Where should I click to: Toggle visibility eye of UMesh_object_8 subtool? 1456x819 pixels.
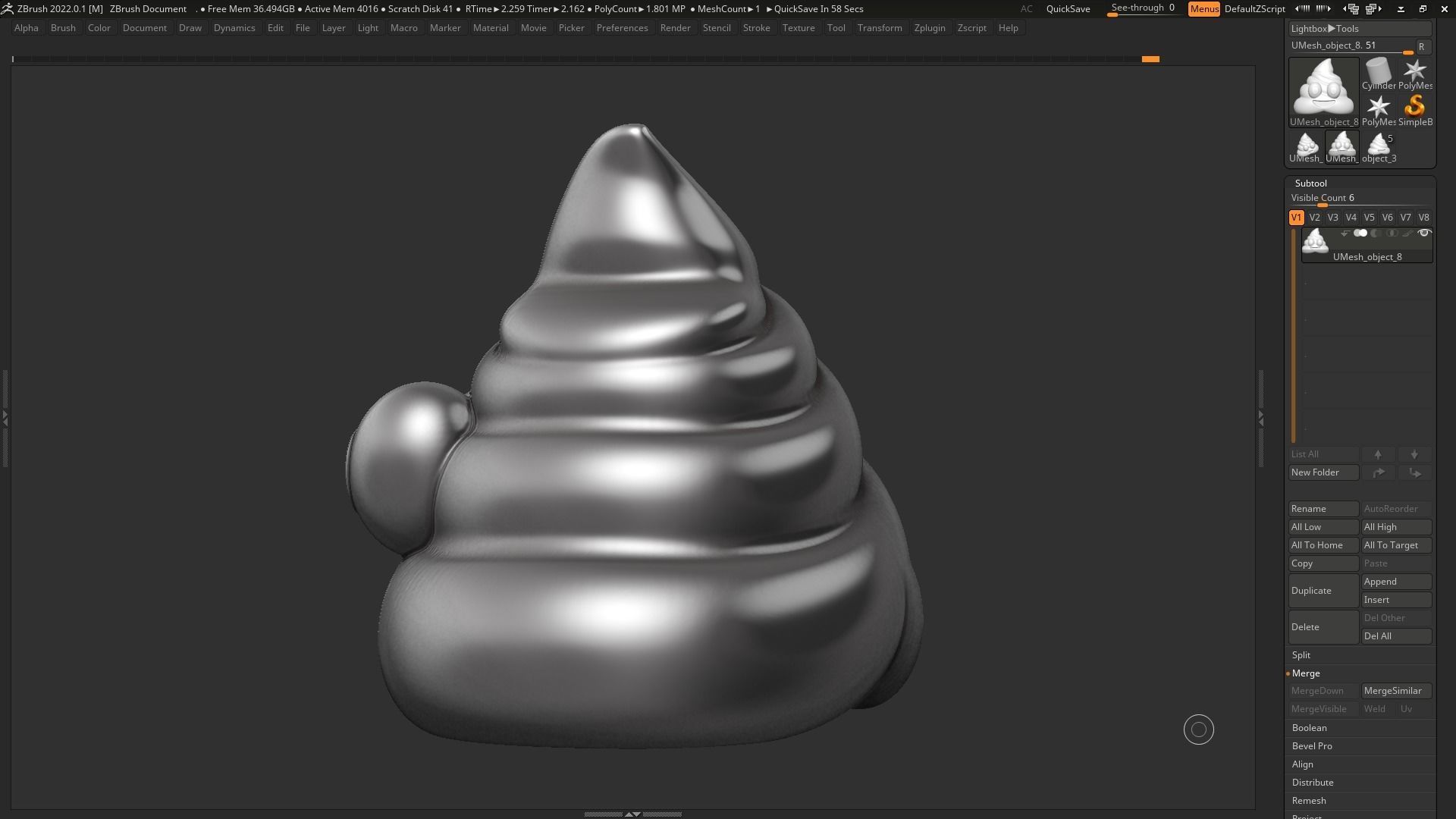(1423, 234)
